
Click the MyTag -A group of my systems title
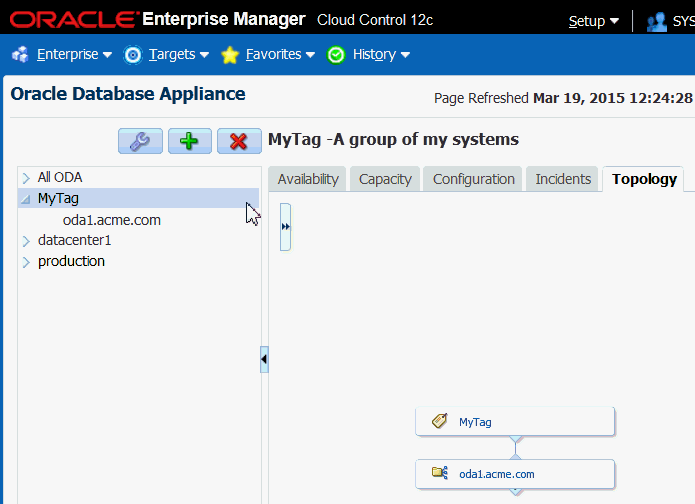(x=393, y=140)
